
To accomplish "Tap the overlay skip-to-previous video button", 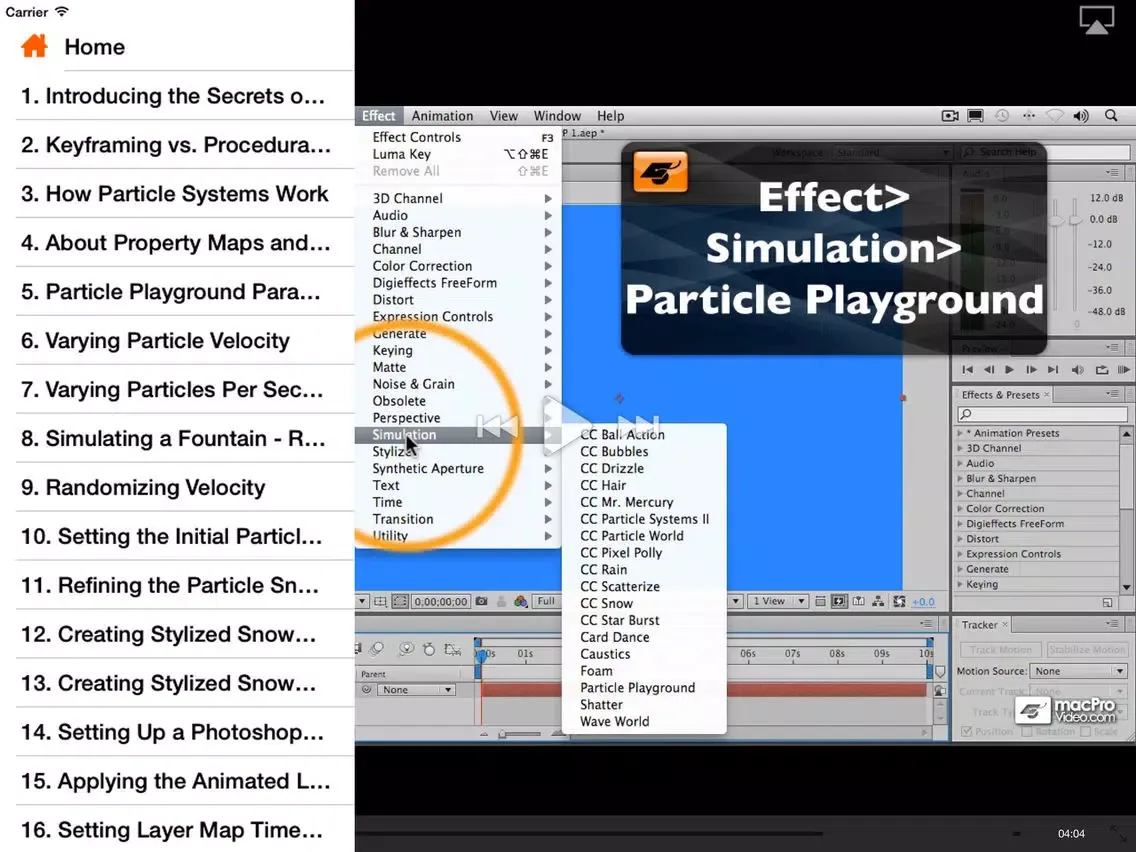I will click(498, 427).
